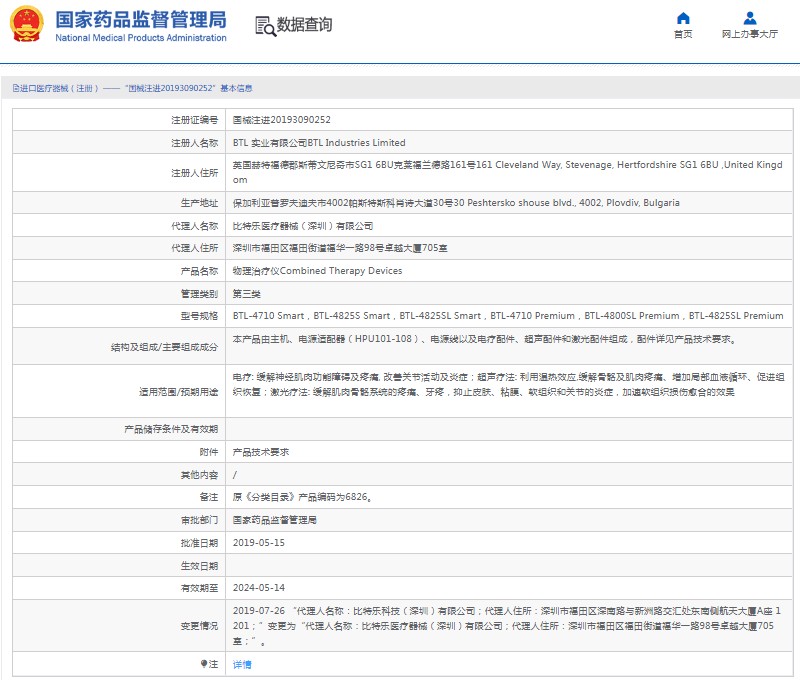Click the 管理类别 label
This screenshot has width=800, height=680.
click(199, 294)
